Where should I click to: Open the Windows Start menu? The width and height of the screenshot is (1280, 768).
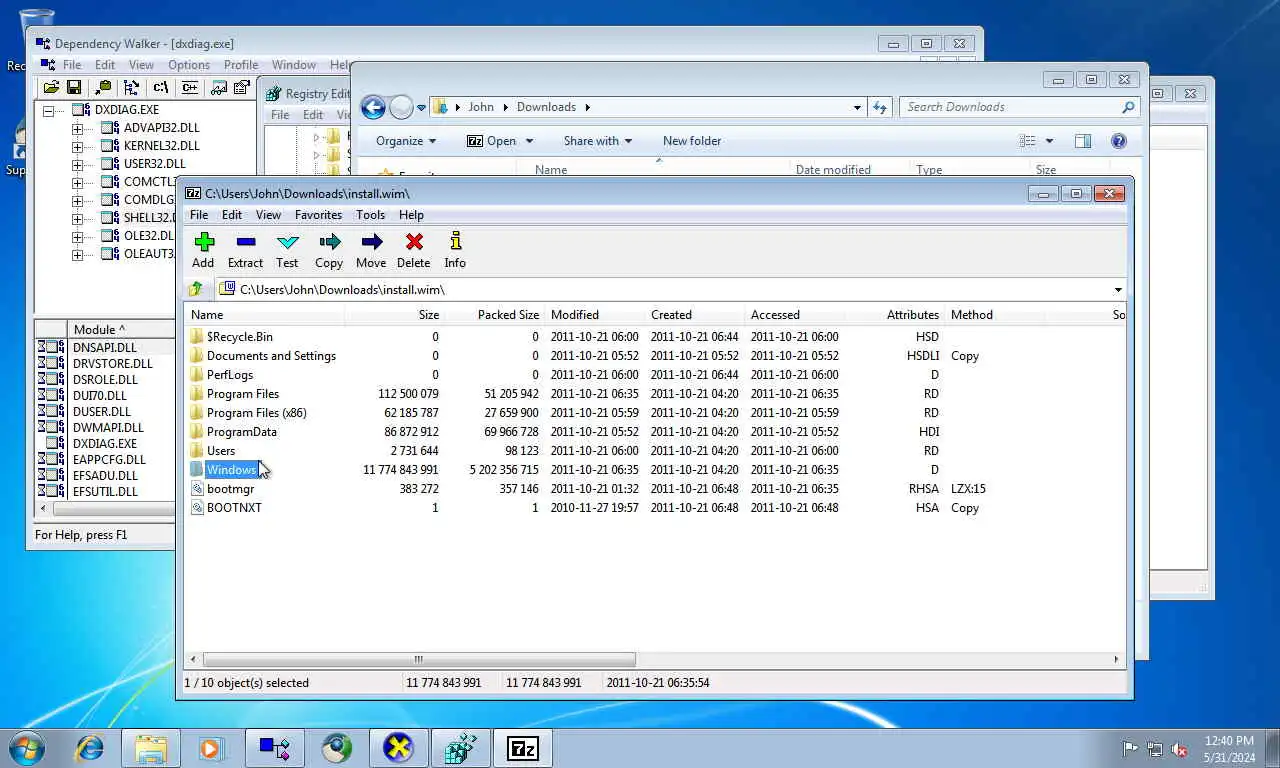[26, 748]
